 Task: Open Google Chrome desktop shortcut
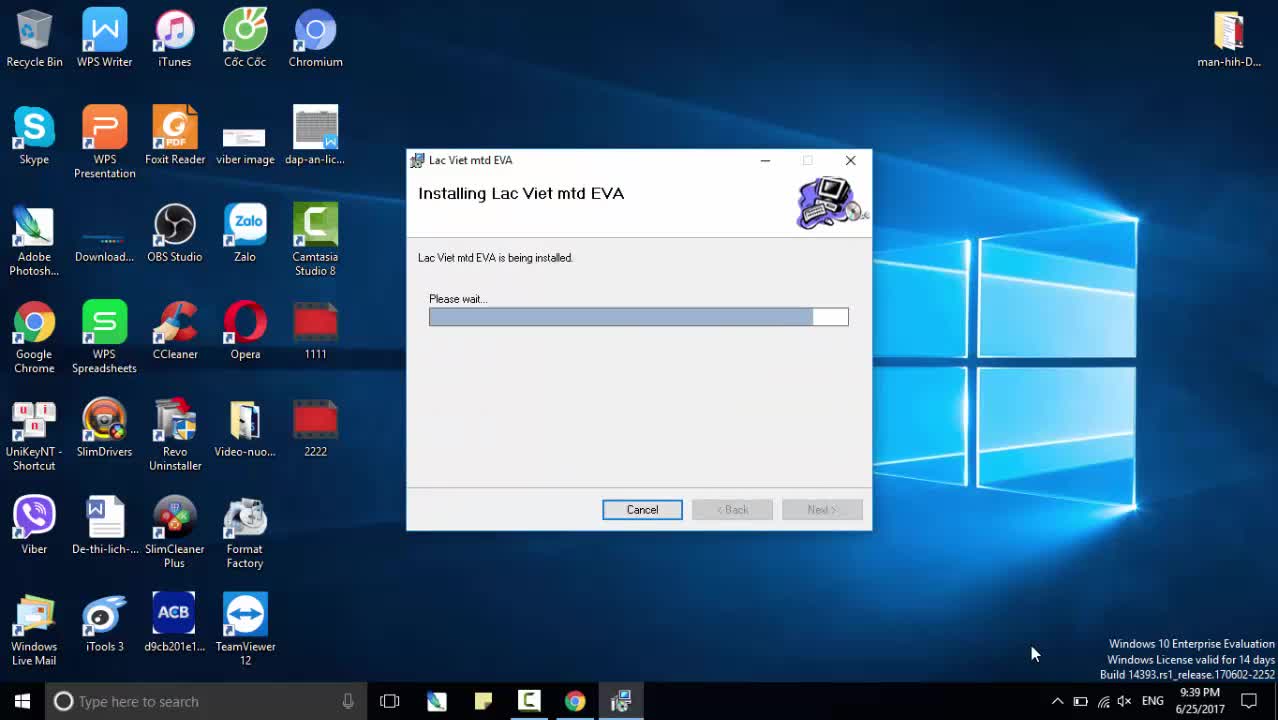(x=34, y=338)
